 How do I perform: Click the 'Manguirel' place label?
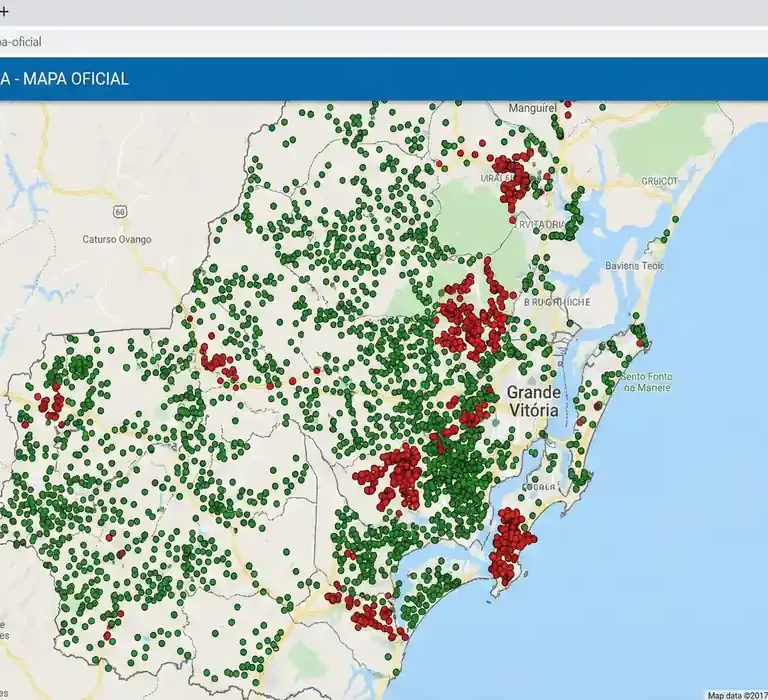tap(532, 108)
